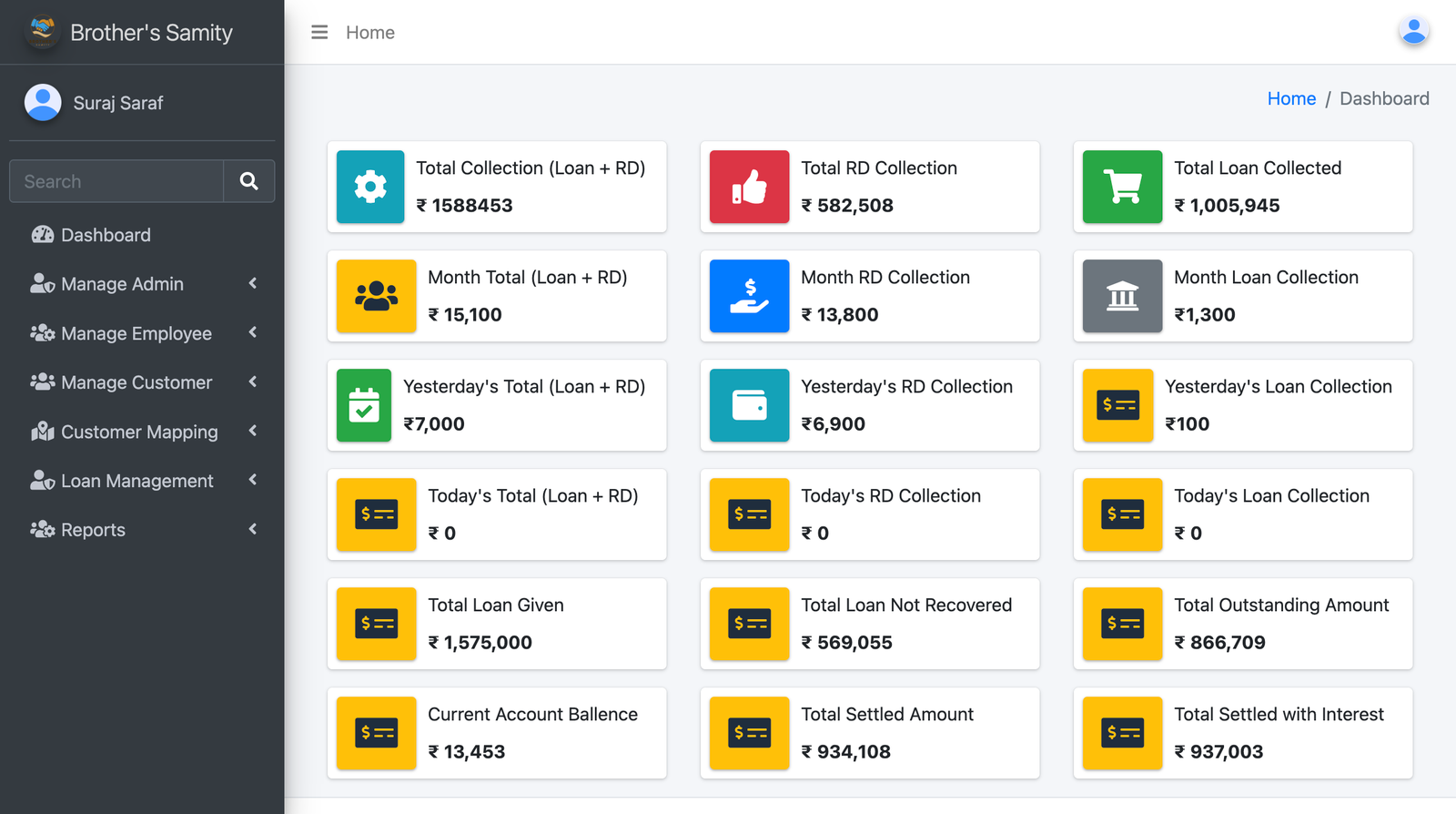The height and width of the screenshot is (814, 1456).
Task: Open the Manage Employee menu item
Action: click(x=142, y=333)
